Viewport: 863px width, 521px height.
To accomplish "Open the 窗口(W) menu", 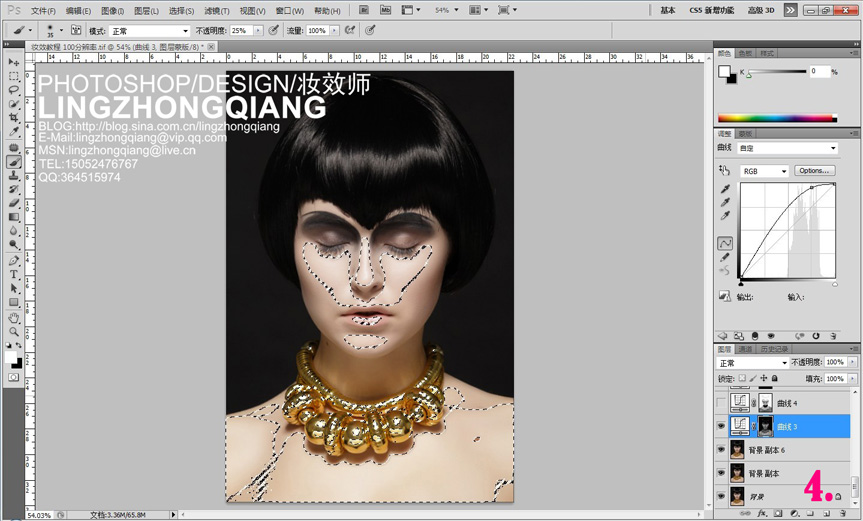I will (x=290, y=10).
